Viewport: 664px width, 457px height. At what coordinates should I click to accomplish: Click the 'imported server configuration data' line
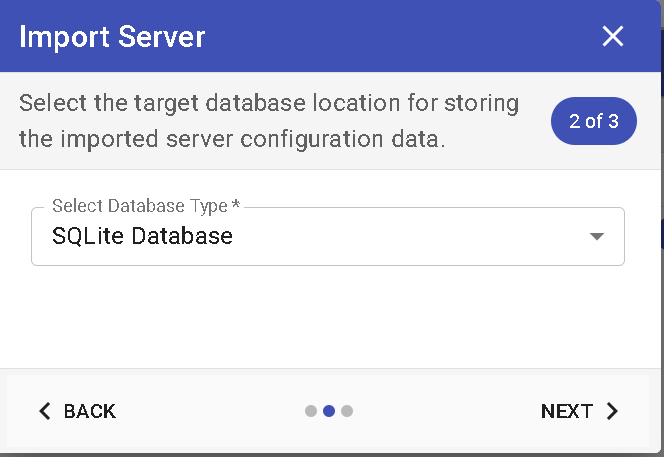(230, 139)
